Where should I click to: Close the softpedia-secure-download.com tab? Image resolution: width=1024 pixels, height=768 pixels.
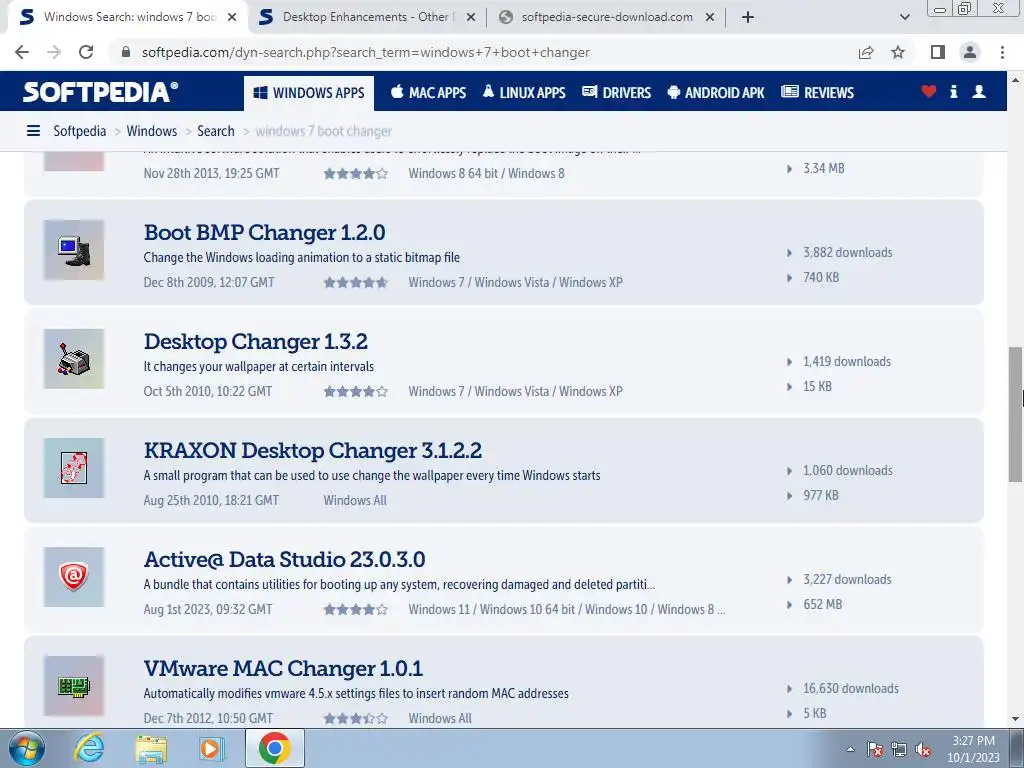710,17
